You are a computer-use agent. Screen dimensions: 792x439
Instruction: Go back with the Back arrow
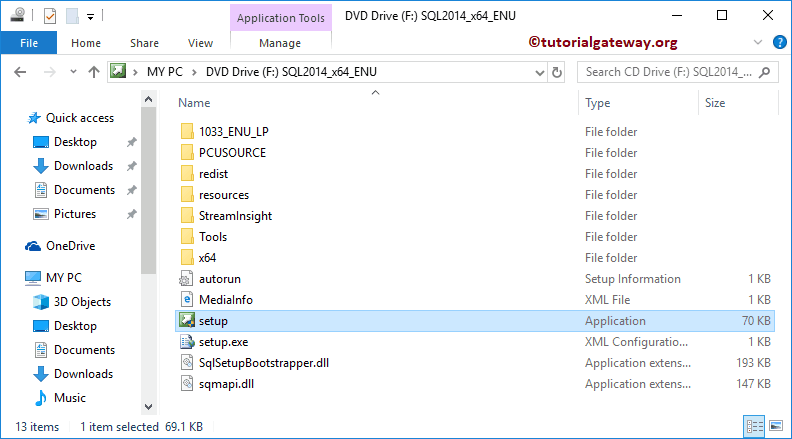click(x=20, y=72)
